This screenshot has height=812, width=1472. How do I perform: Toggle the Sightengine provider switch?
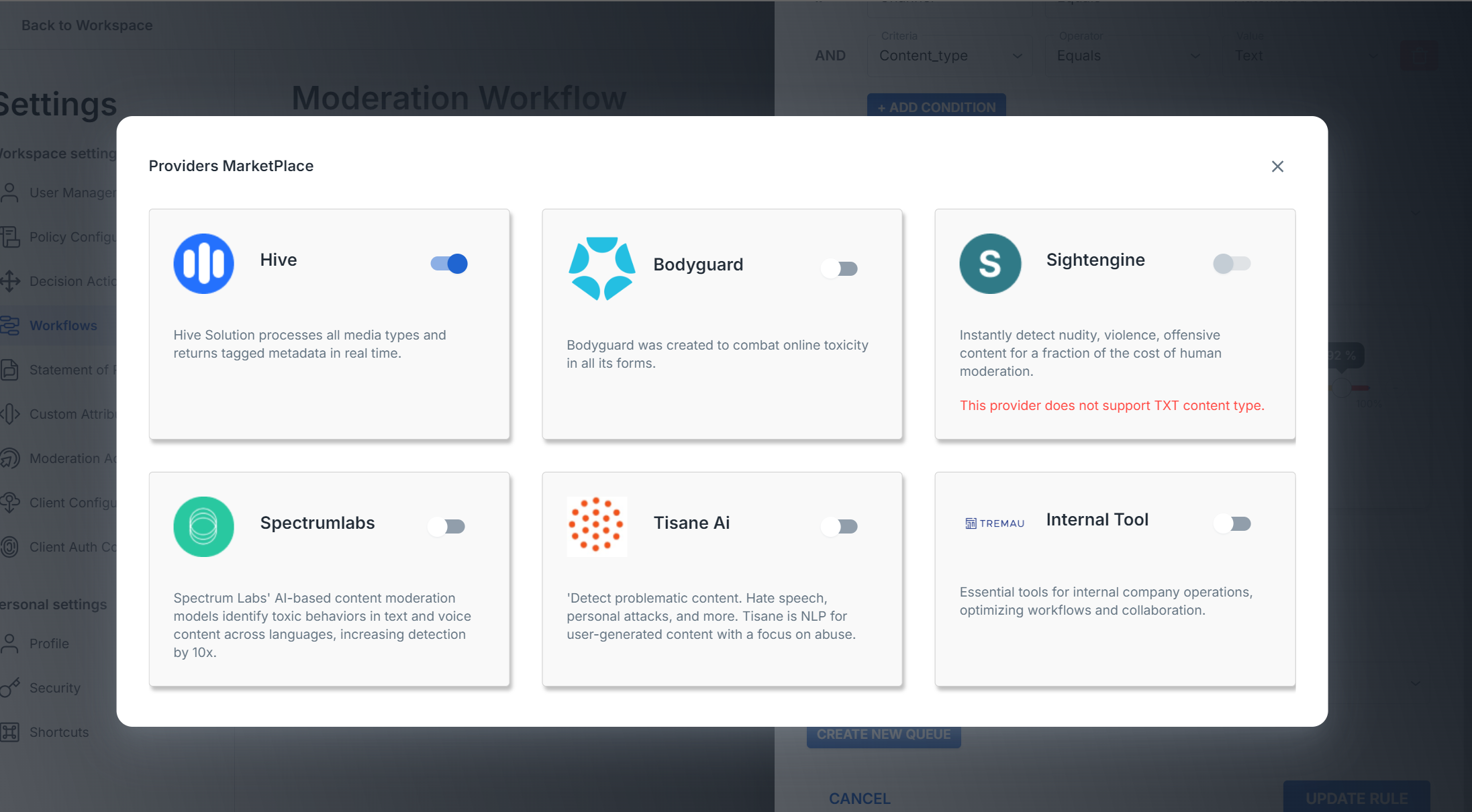click(1232, 264)
